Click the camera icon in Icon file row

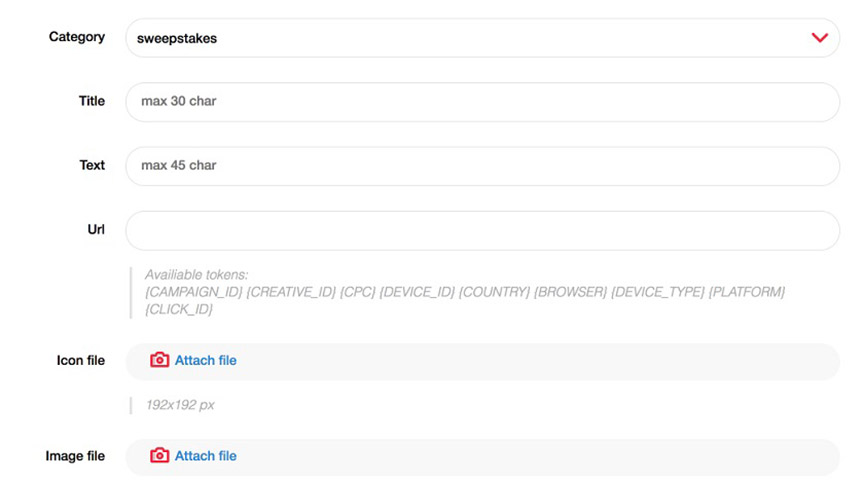(159, 360)
